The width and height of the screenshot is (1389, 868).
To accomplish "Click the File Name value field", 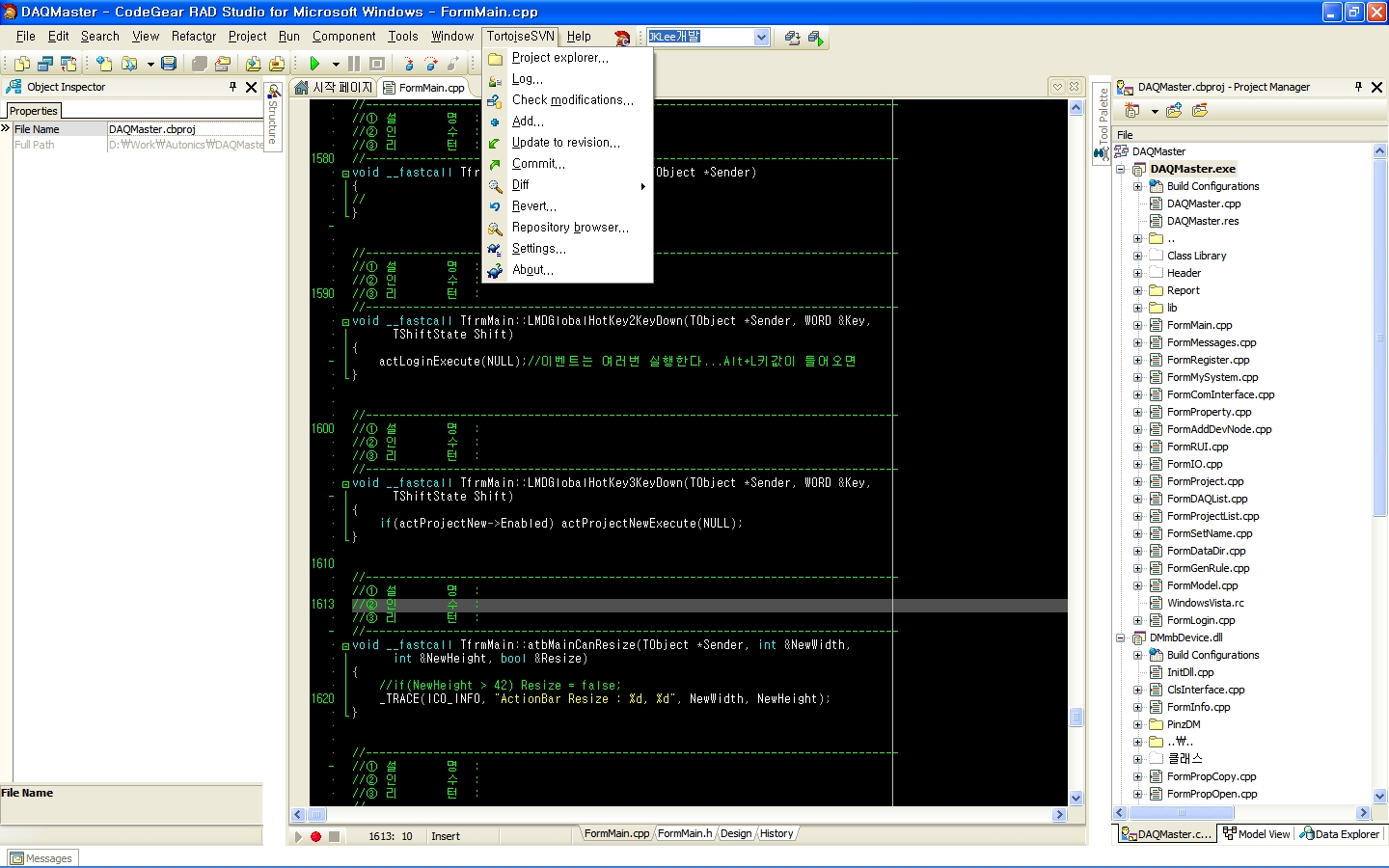I will pos(184,129).
